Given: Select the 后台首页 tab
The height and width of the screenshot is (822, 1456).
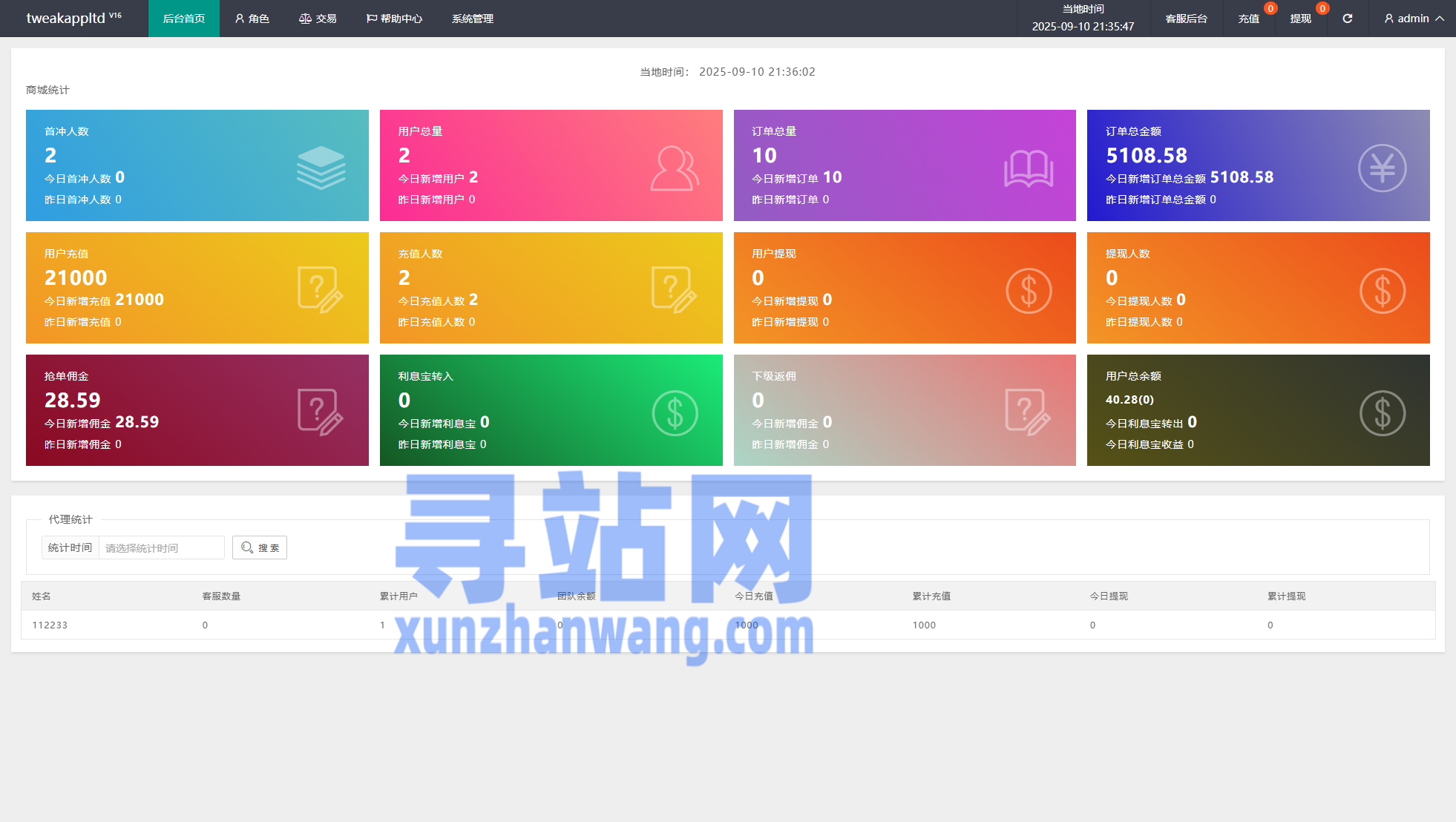Looking at the screenshot, I should tap(183, 19).
